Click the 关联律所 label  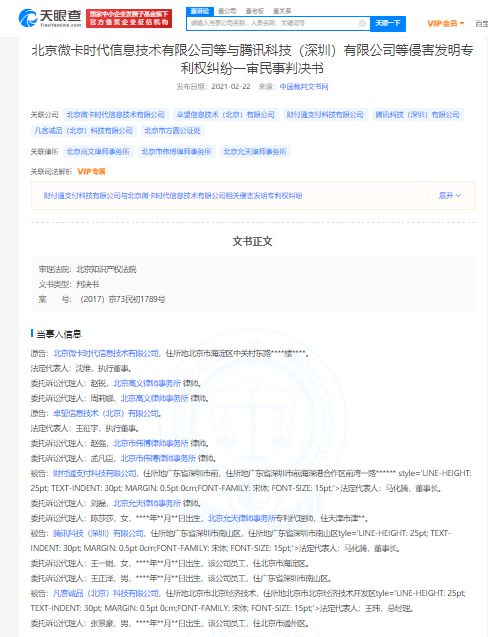44,152
